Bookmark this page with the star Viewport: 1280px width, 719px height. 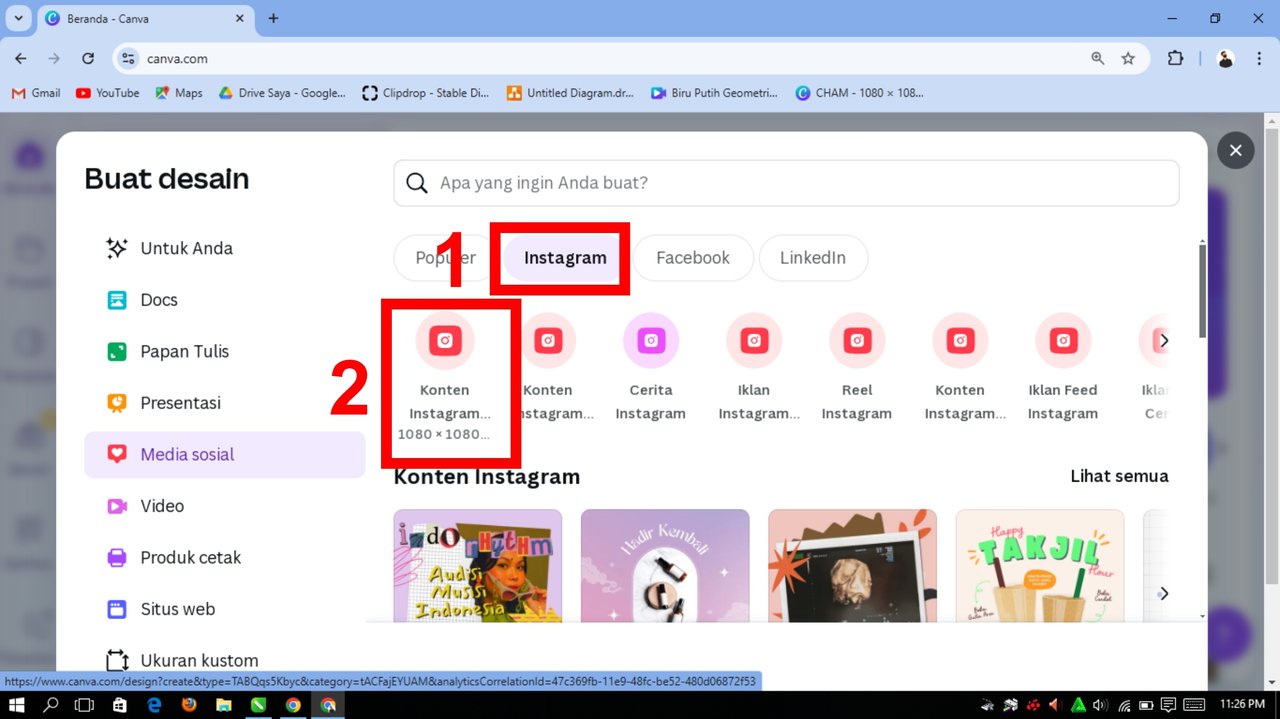coord(1128,59)
